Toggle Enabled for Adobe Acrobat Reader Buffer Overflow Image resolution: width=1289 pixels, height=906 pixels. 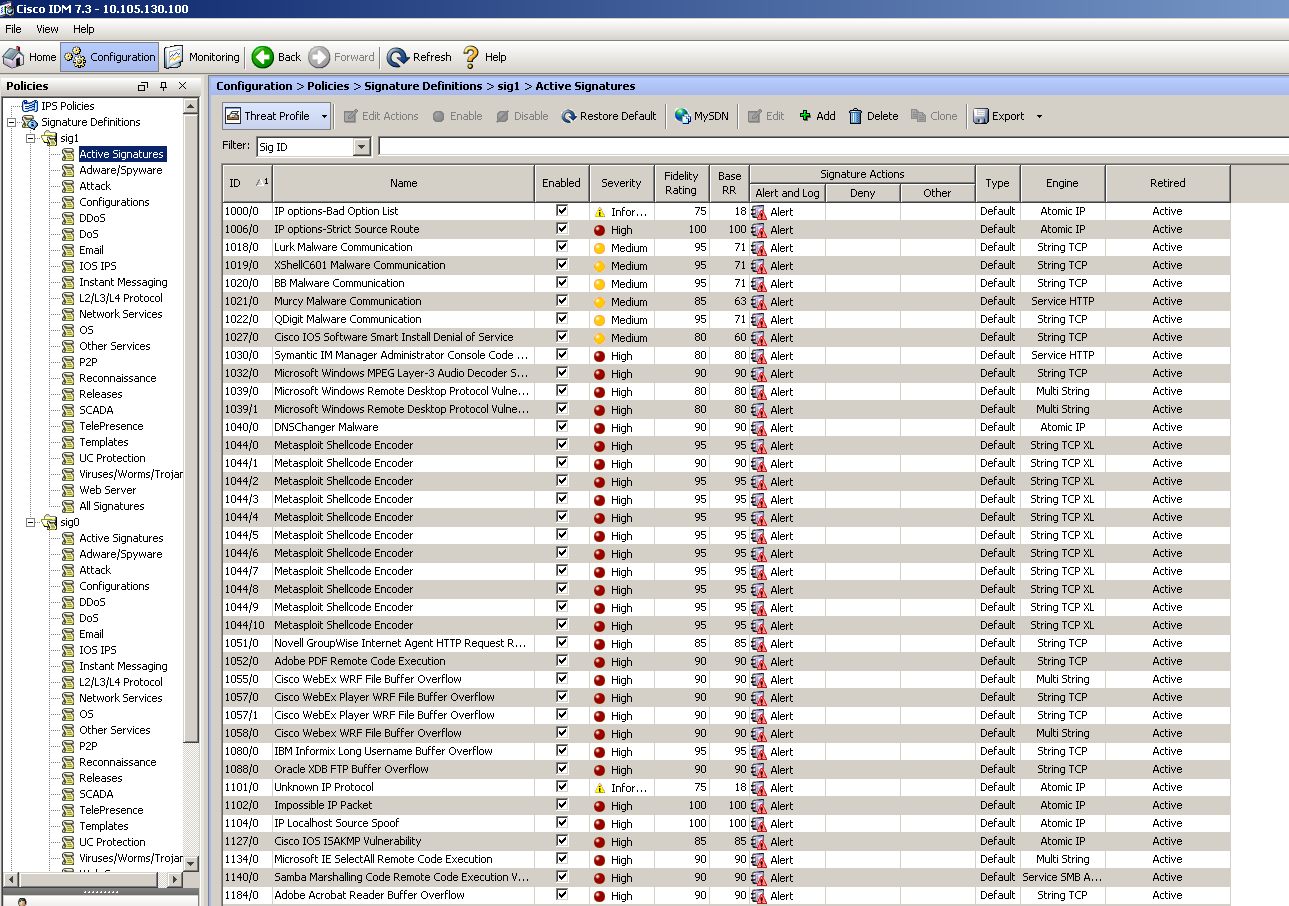pyautogui.click(x=562, y=895)
